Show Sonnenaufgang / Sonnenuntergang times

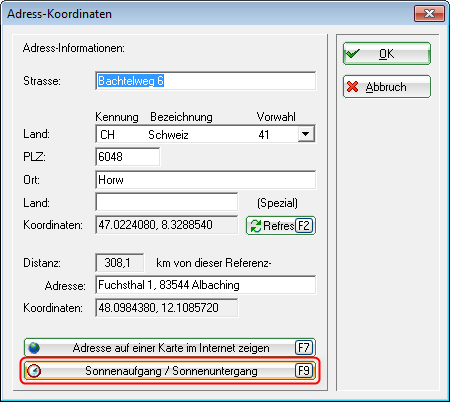[x=170, y=371]
